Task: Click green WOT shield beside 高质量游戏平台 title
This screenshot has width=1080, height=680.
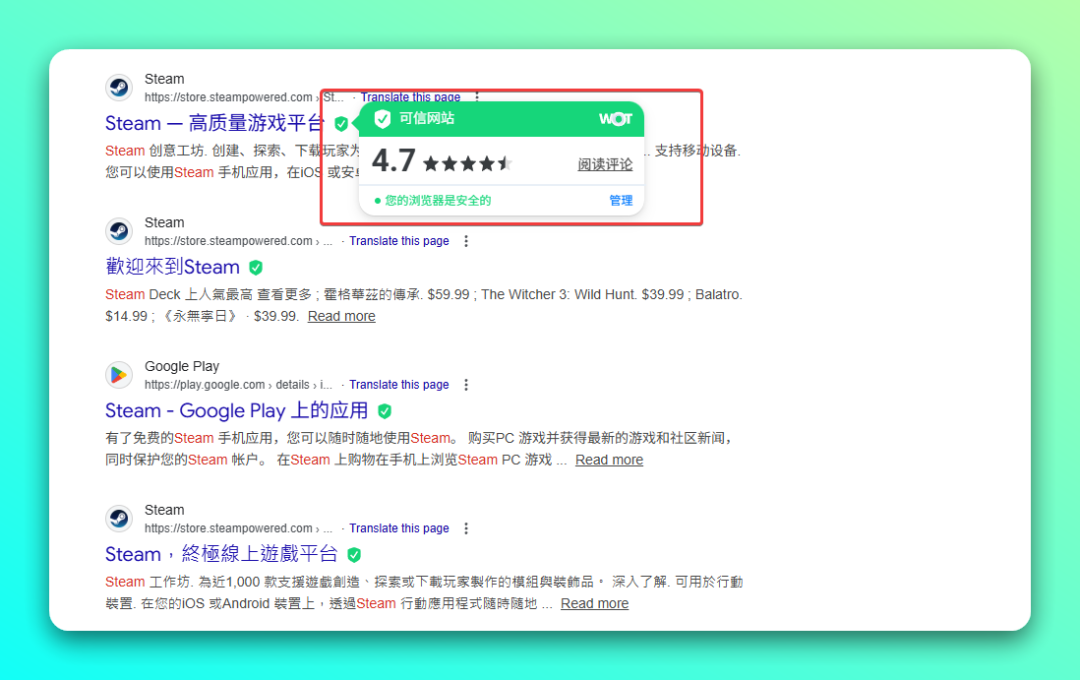Action: 341,124
